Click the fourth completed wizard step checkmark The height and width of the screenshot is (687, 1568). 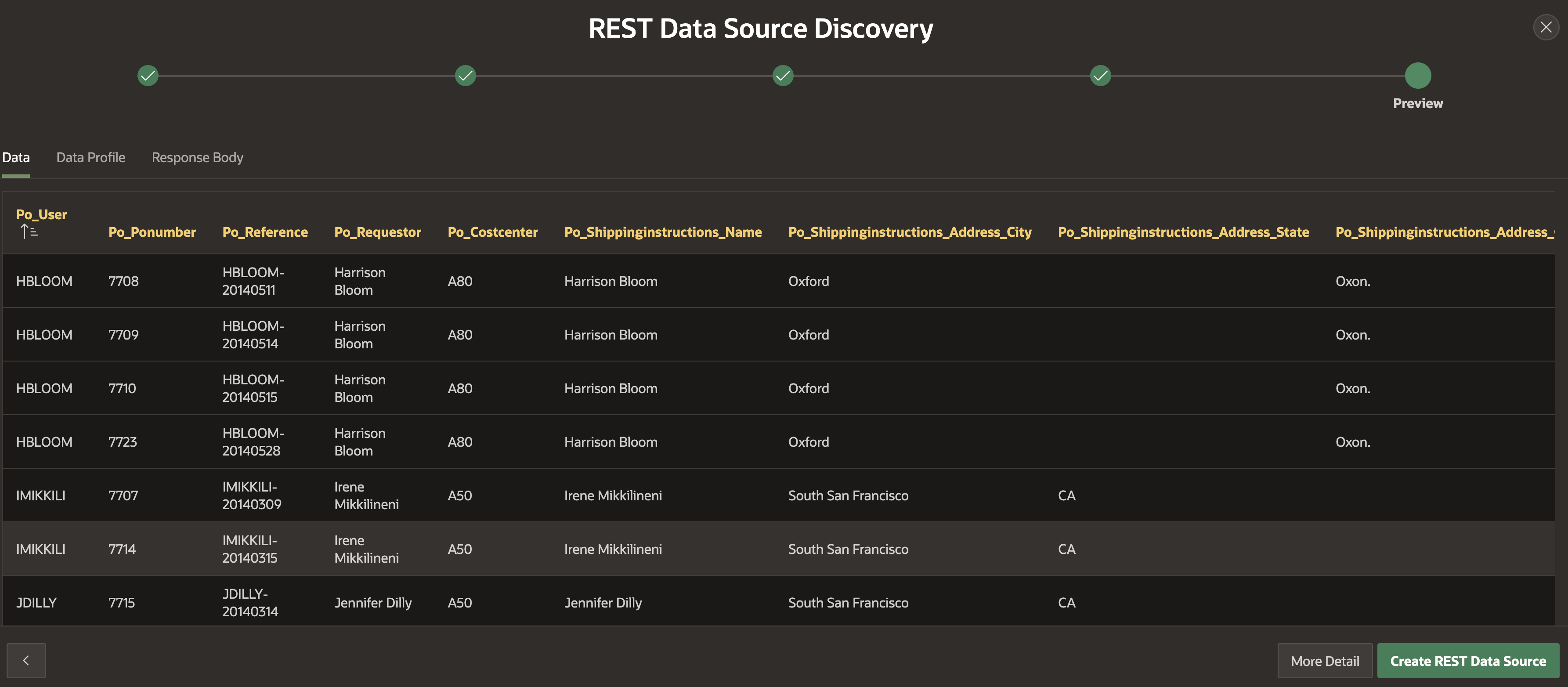tap(1100, 76)
